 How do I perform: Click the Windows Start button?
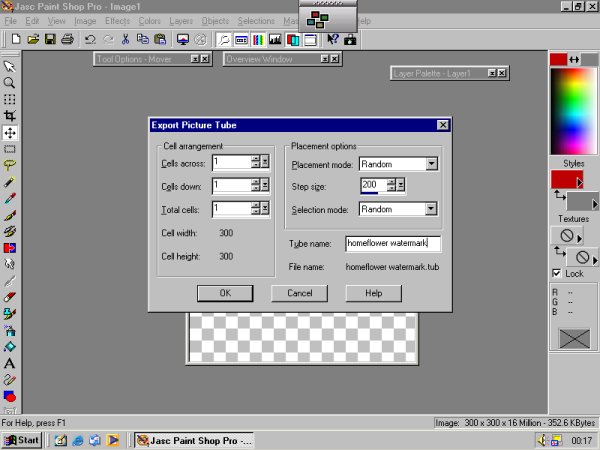(x=22, y=440)
